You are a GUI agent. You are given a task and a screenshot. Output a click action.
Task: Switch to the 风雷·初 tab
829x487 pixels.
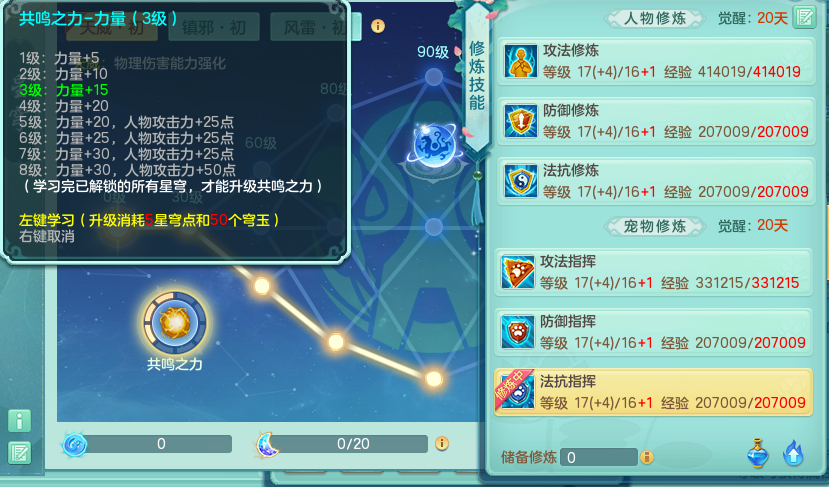click(316, 26)
